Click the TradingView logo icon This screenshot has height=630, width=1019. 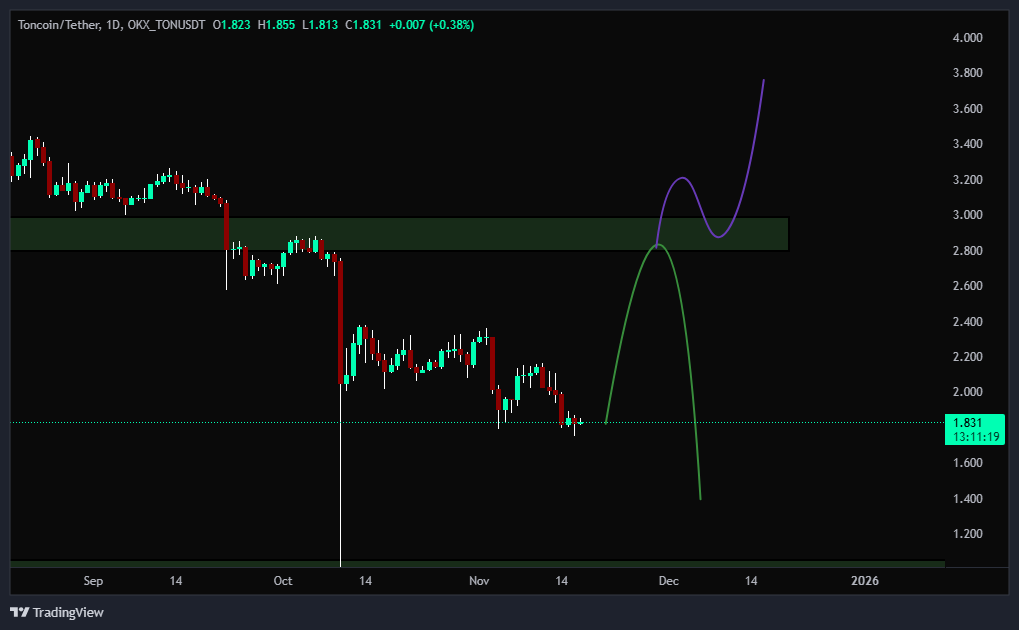[x=19, y=612]
